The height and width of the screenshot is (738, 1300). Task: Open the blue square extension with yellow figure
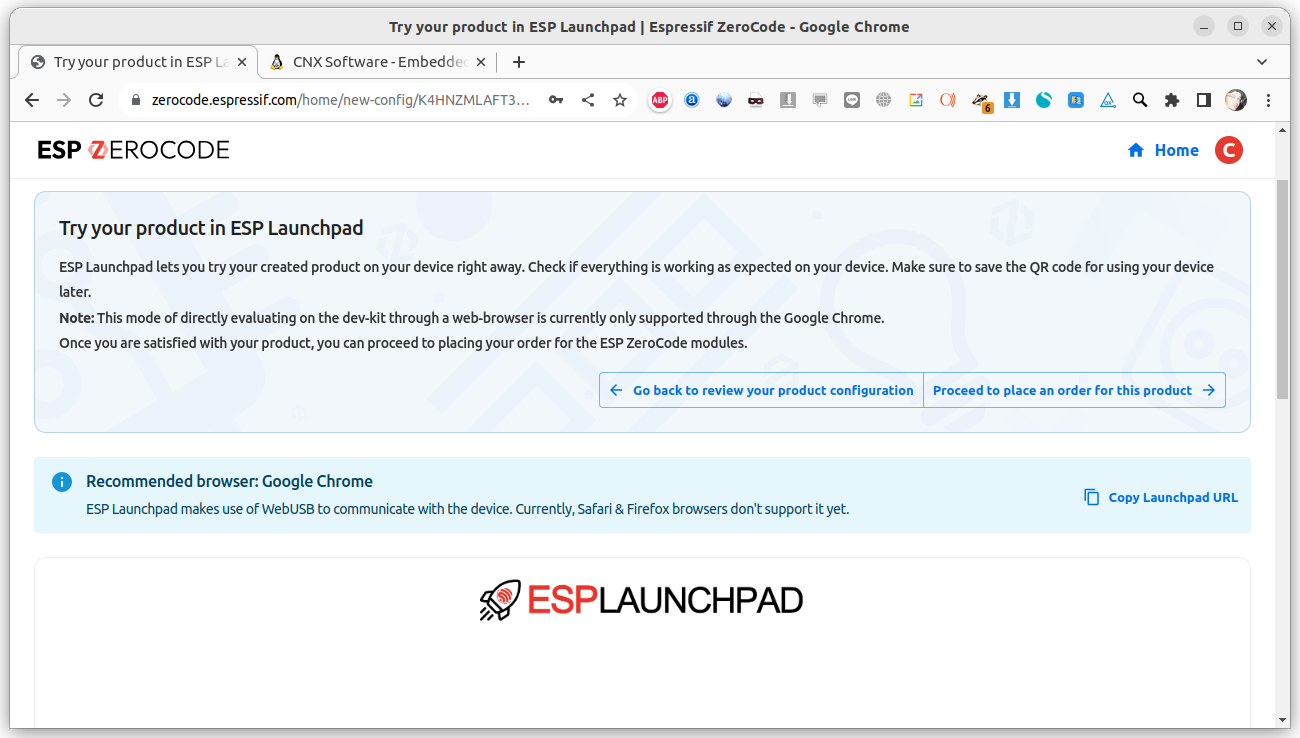[x=1076, y=100]
